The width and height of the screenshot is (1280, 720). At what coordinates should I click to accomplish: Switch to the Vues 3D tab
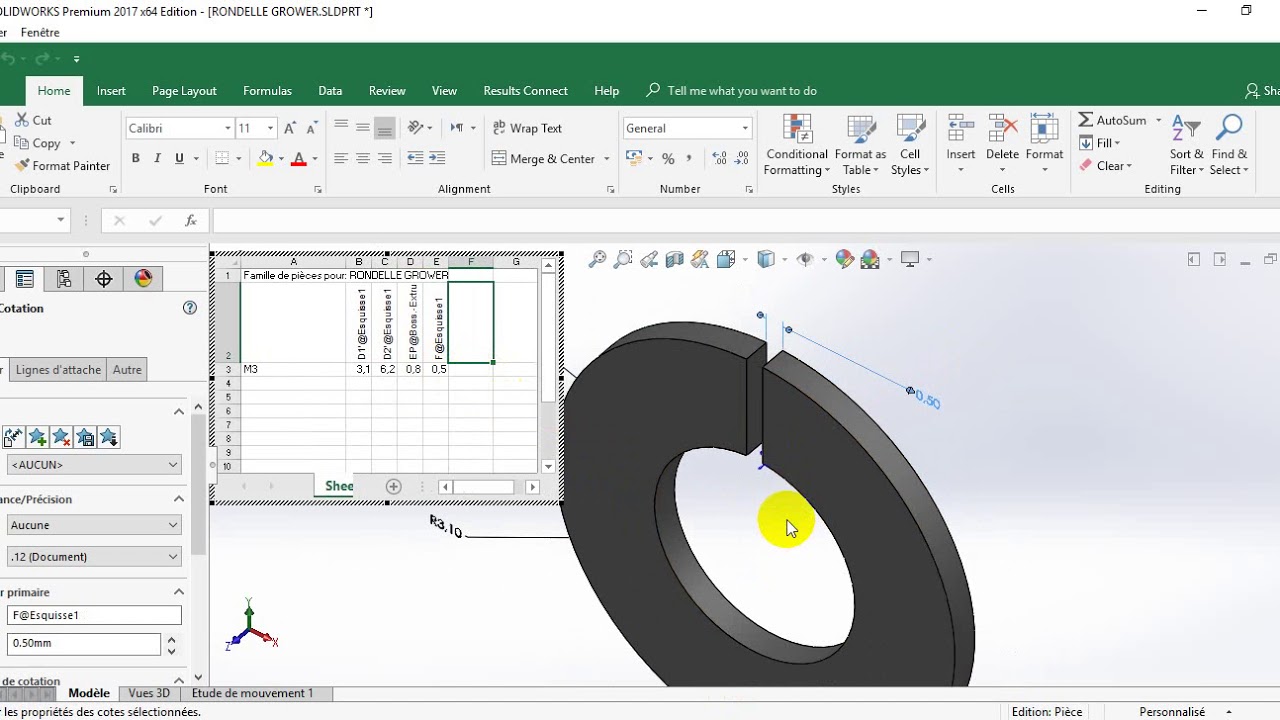pyautogui.click(x=149, y=693)
